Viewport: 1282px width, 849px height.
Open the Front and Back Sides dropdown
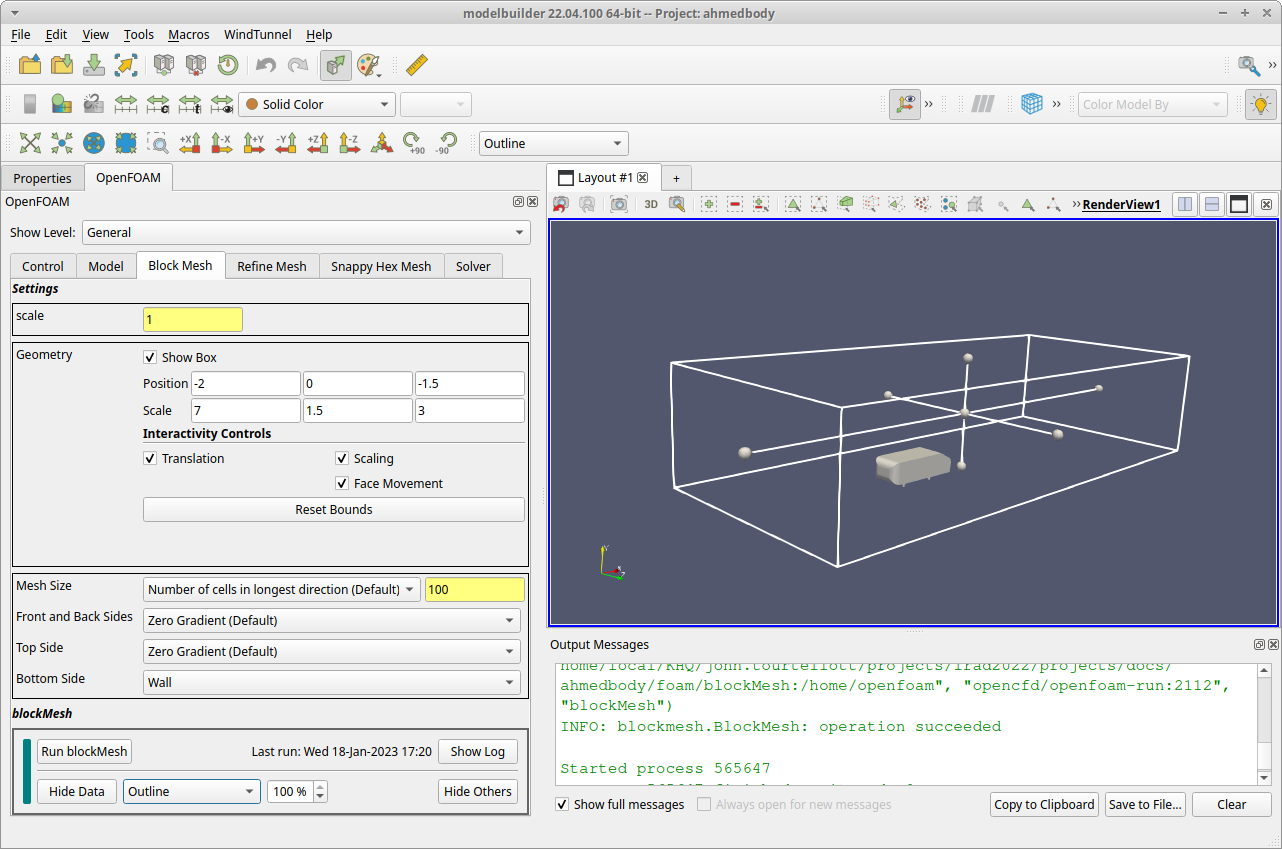pos(332,620)
